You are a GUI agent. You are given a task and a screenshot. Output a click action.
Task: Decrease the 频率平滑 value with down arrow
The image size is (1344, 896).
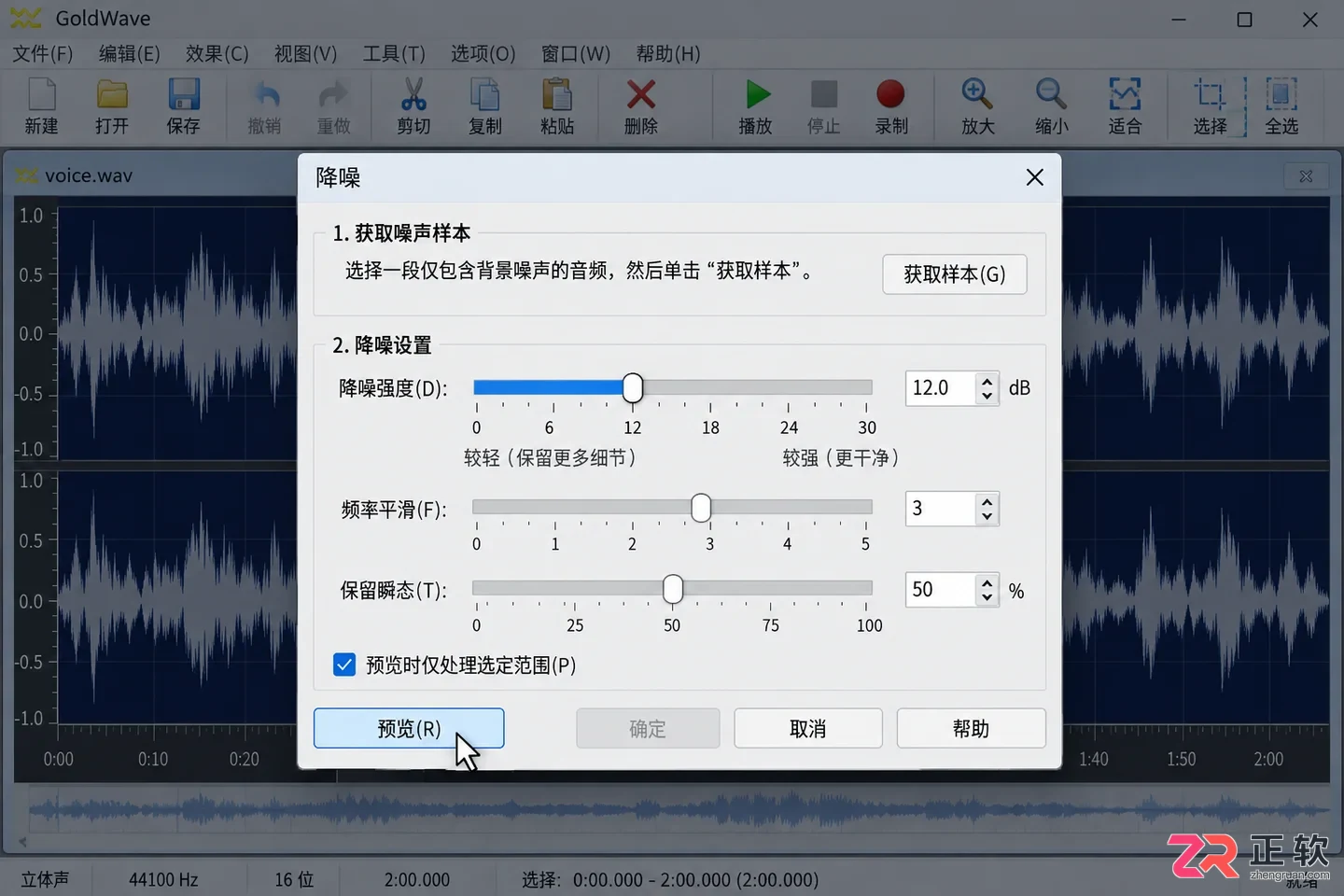(987, 516)
